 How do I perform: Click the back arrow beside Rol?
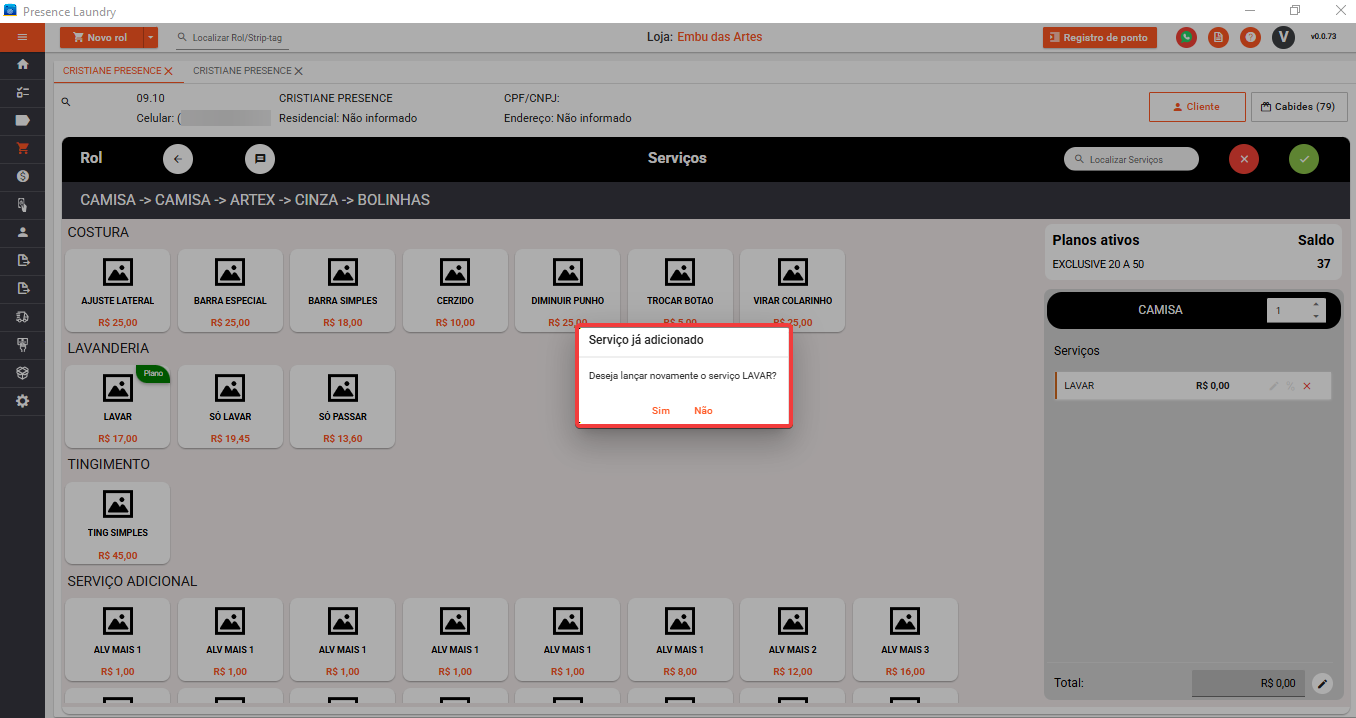tap(178, 159)
